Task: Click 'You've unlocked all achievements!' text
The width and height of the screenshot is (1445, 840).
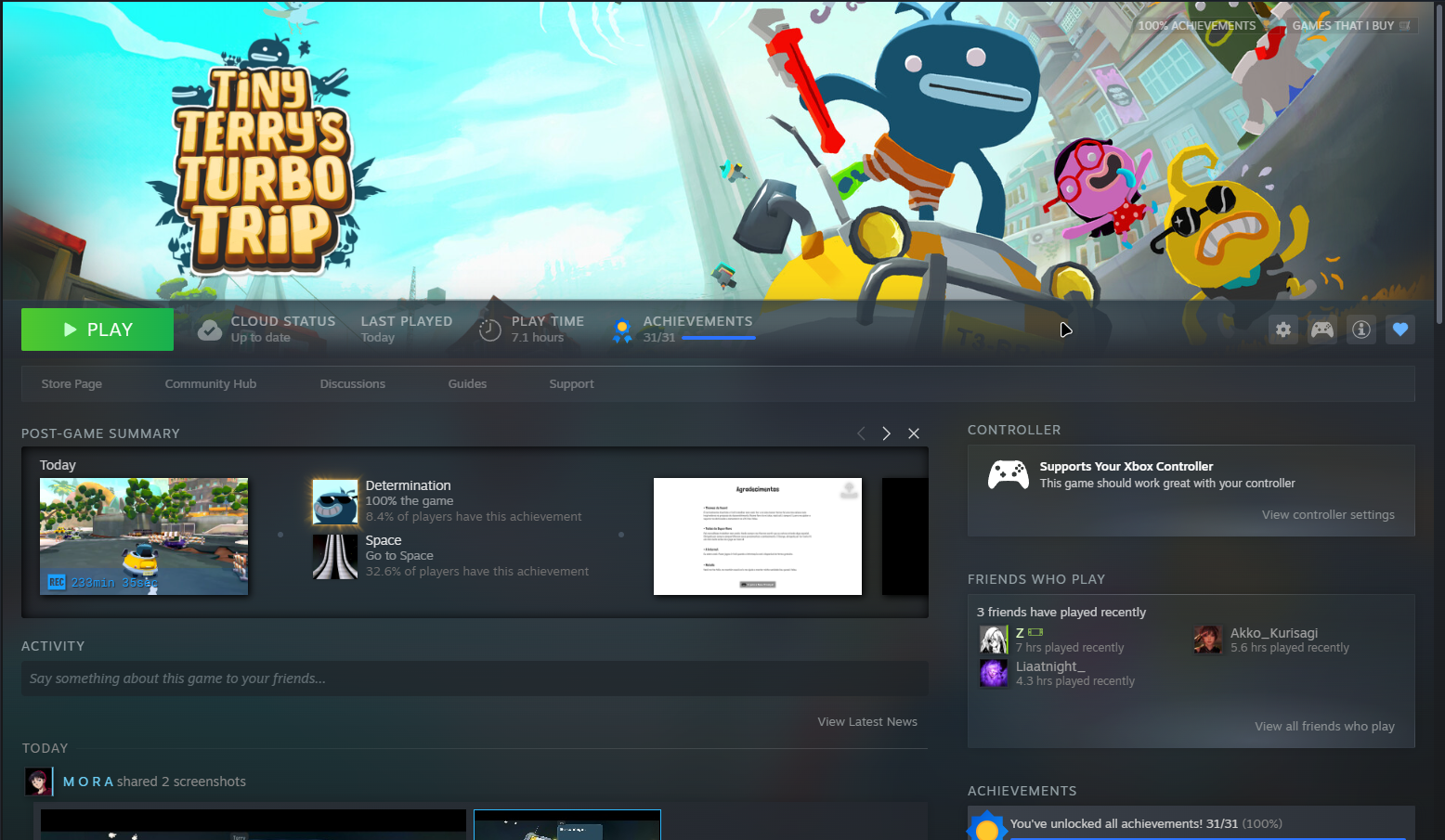Action: coord(1106,824)
